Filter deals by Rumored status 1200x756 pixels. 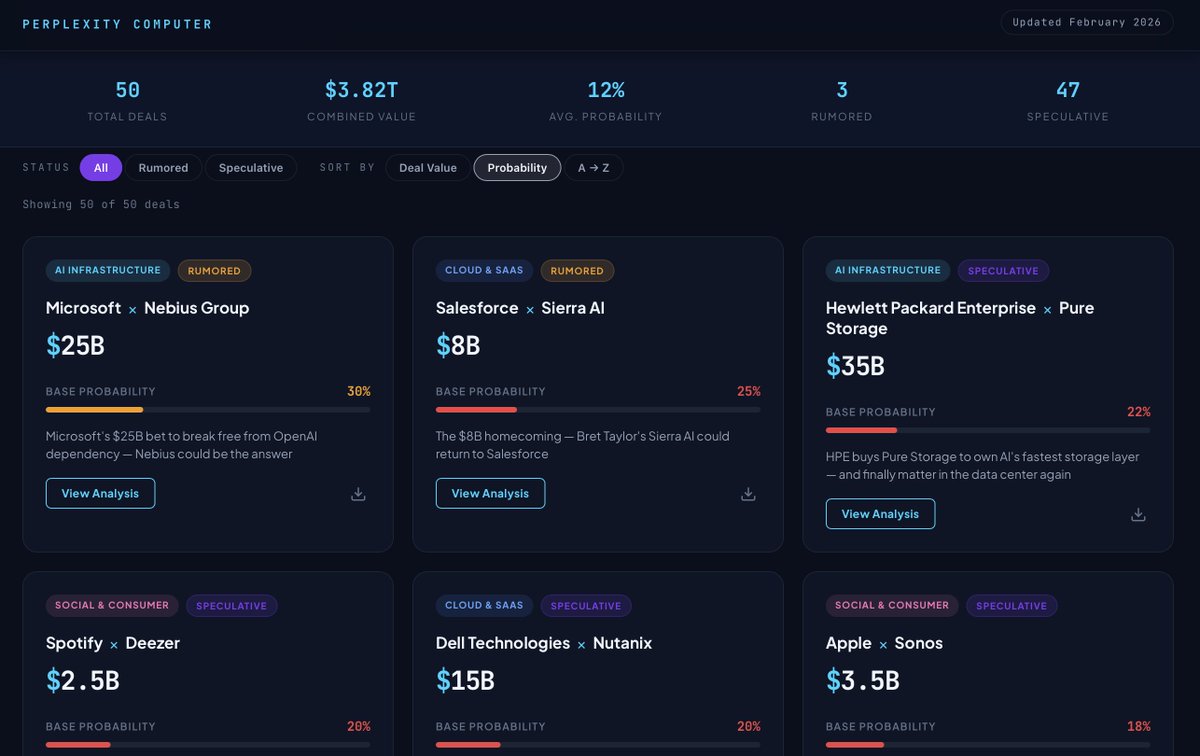click(x=163, y=168)
